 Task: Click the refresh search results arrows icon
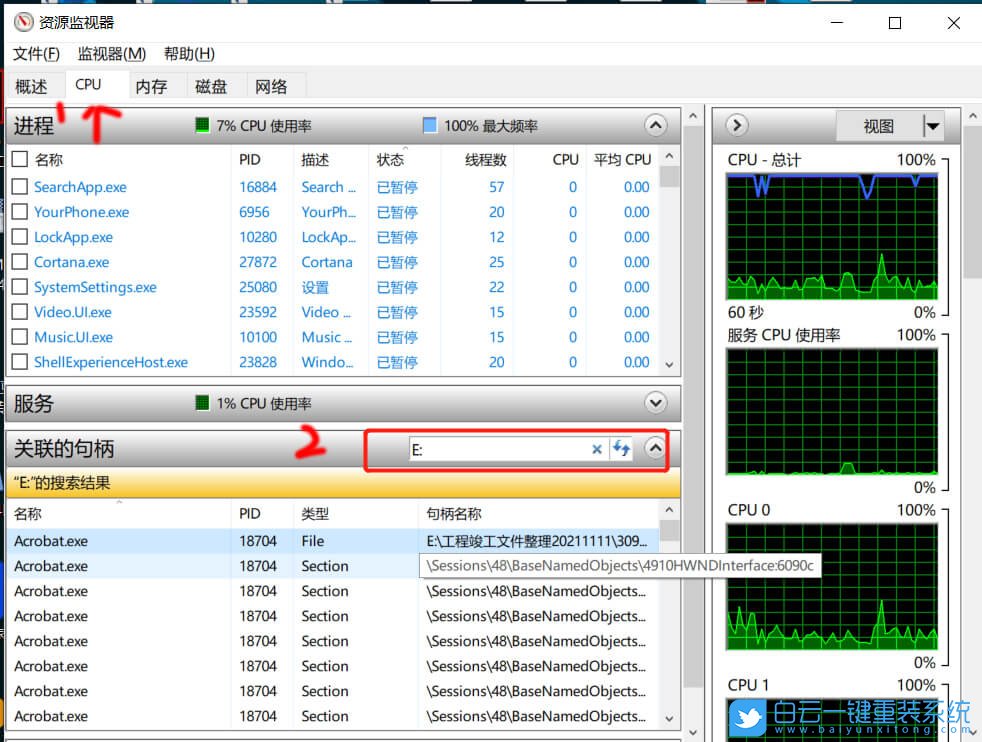(621, 449)
